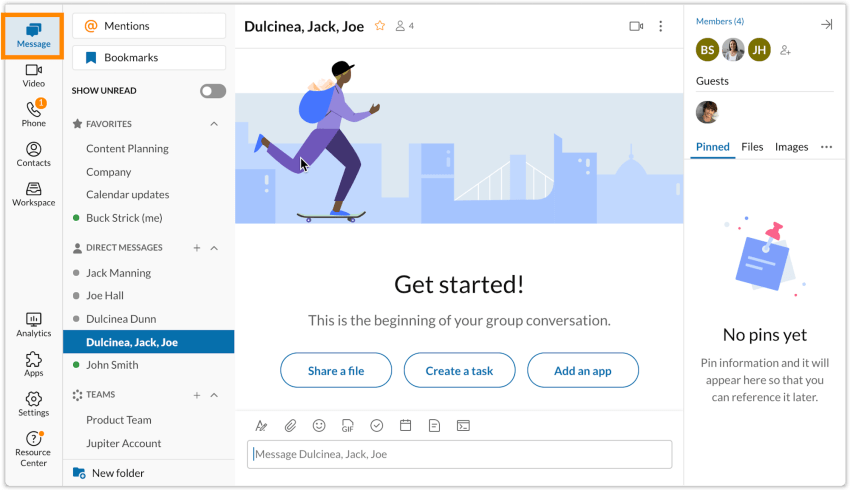
Task: Open the Apps section
Action: pyautogui.click(x=34, y=364)
